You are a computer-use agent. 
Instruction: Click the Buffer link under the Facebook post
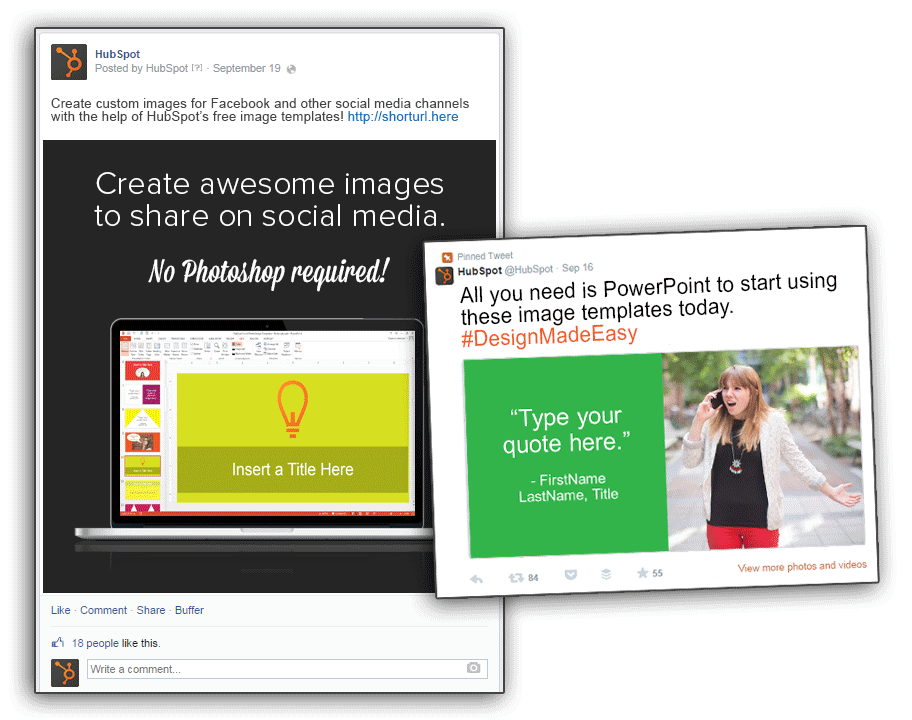[189, 610]
